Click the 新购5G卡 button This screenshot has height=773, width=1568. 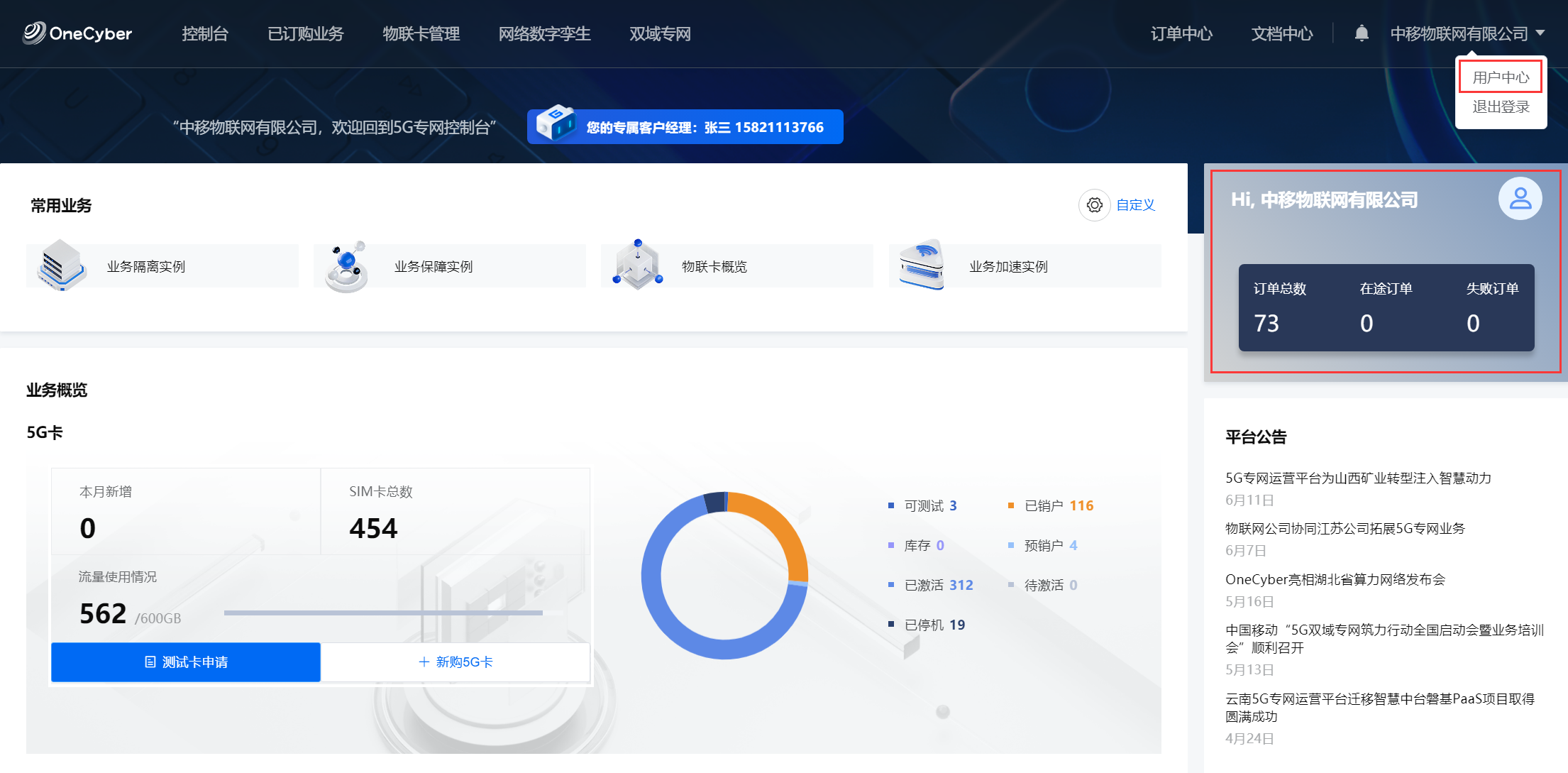click(x=456, y=662)
